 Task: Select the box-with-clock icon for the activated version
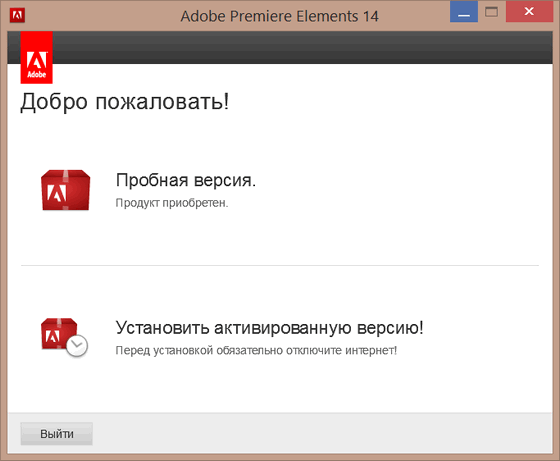click(64, 337)
